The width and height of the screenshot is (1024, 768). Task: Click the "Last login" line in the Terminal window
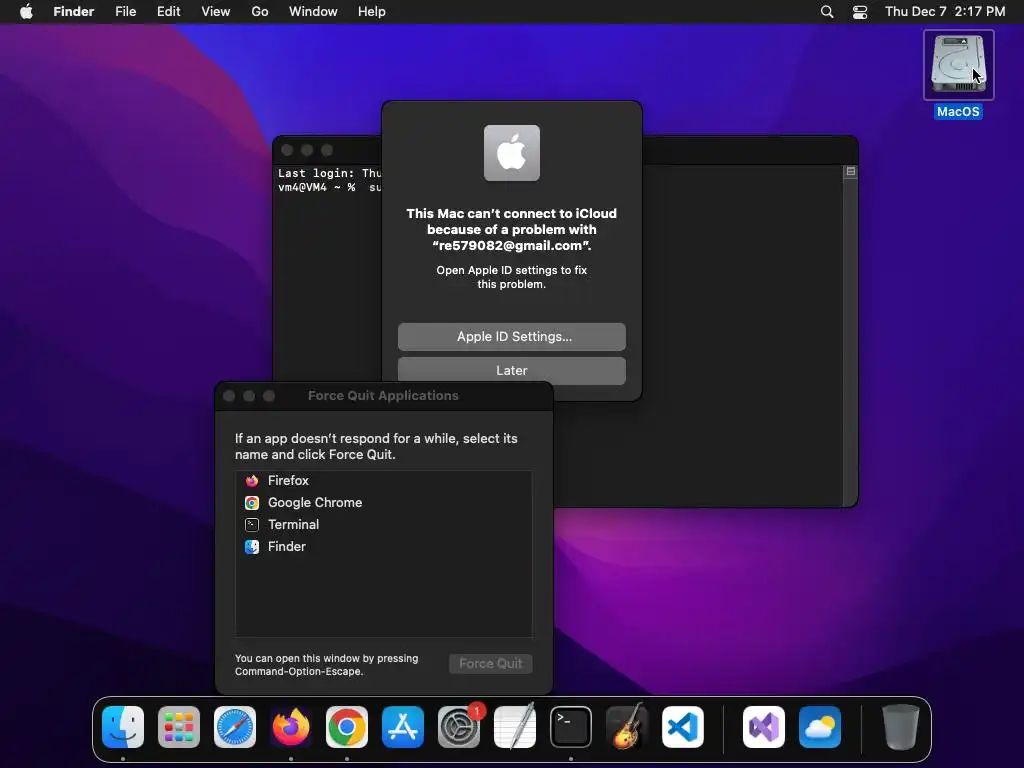[x=329, y=173]
